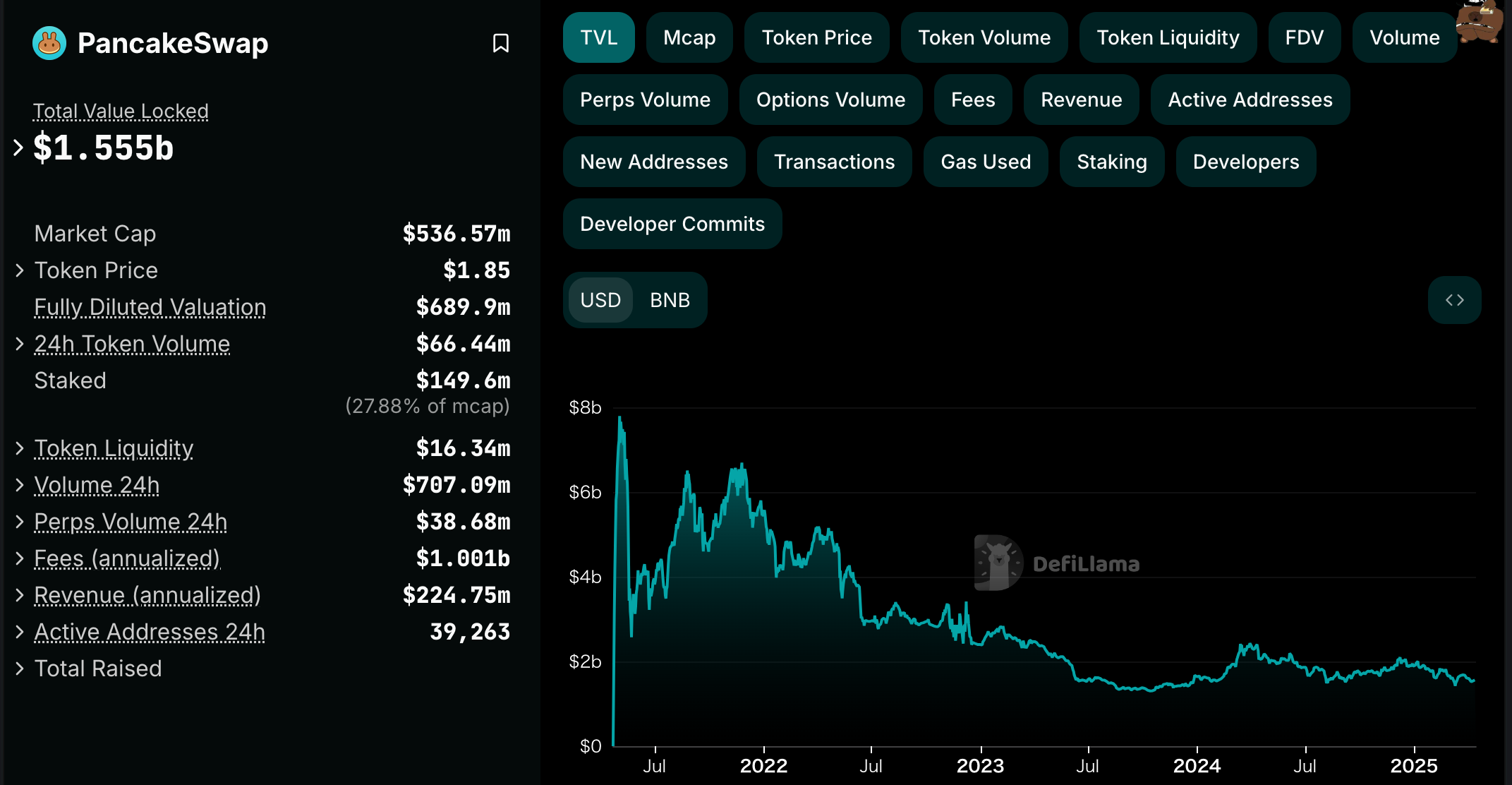
Task: Click the Volume 24h label
Action: click(97, 485)
